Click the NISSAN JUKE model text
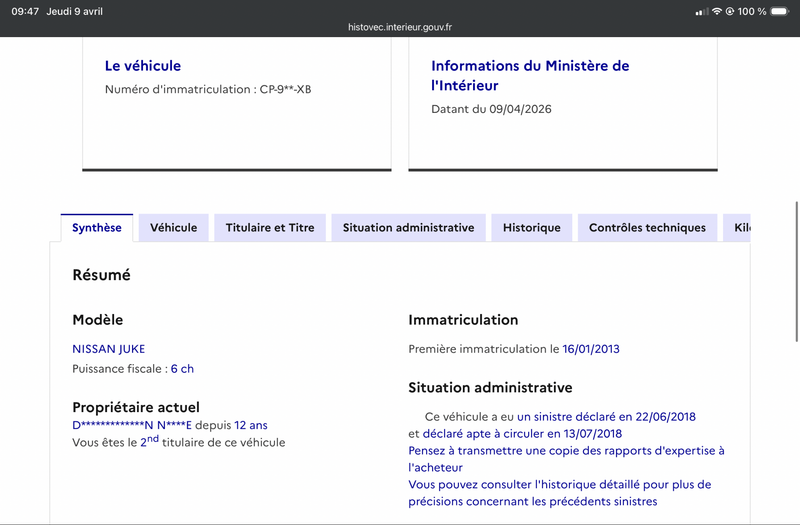The height and width of the screenshot is (525, 800). [109, 349]
